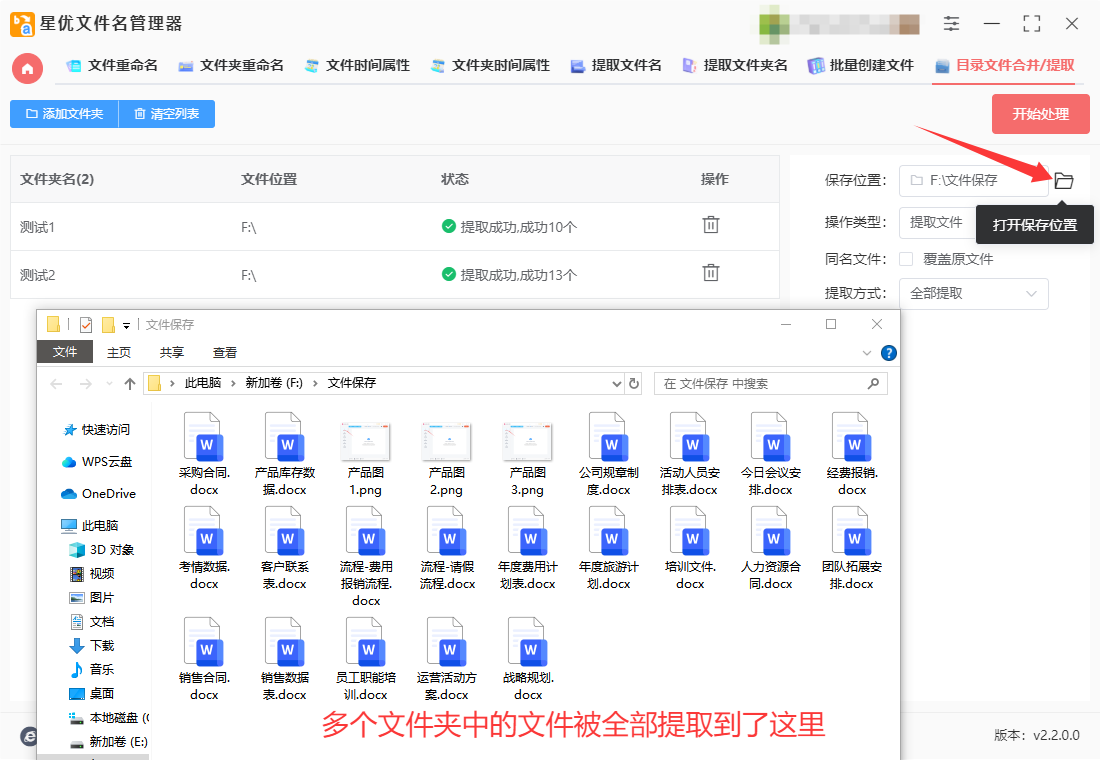The image size is (1100, 760).
Task: Switch to the 文件夹重命名 tab
Action: [x=231, y=65]
